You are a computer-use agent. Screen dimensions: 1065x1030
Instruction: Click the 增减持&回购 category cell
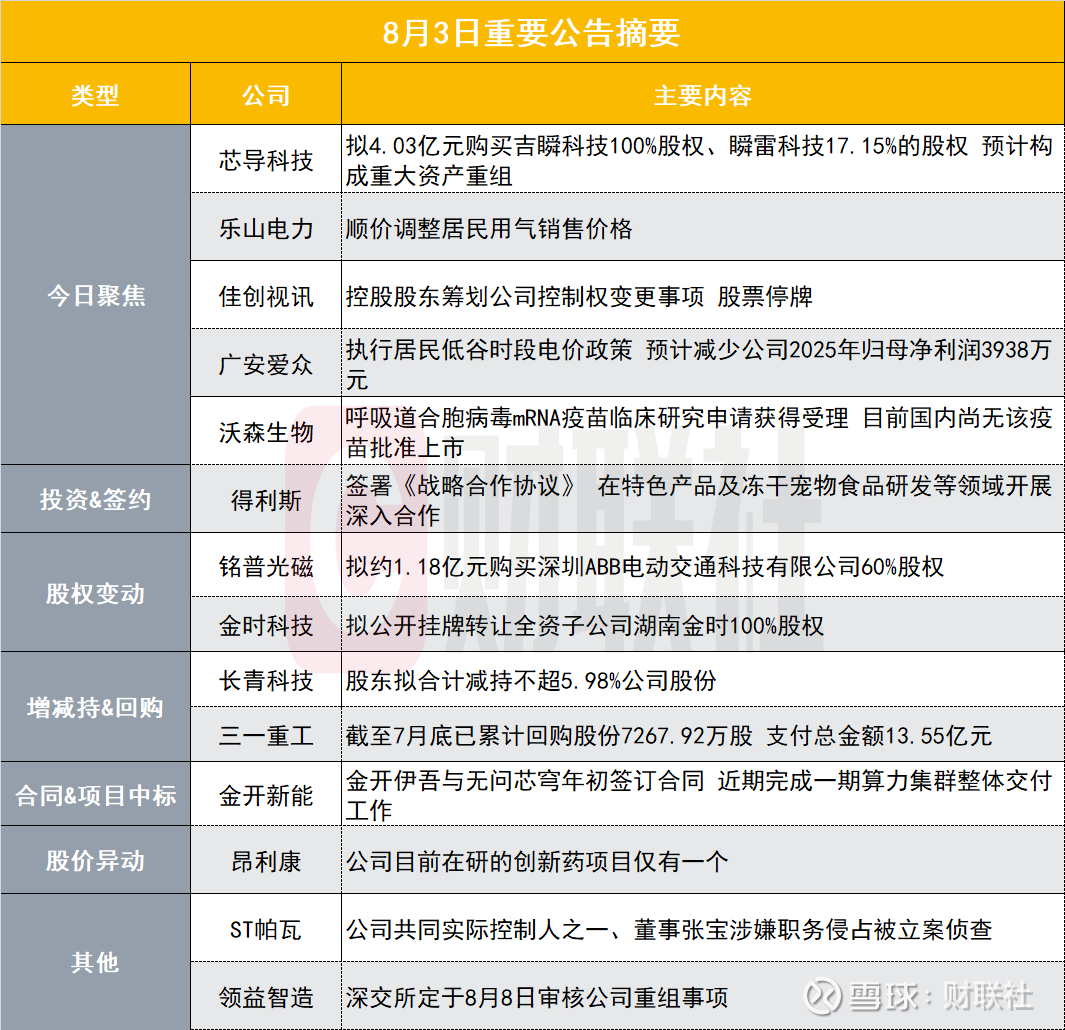95,707
